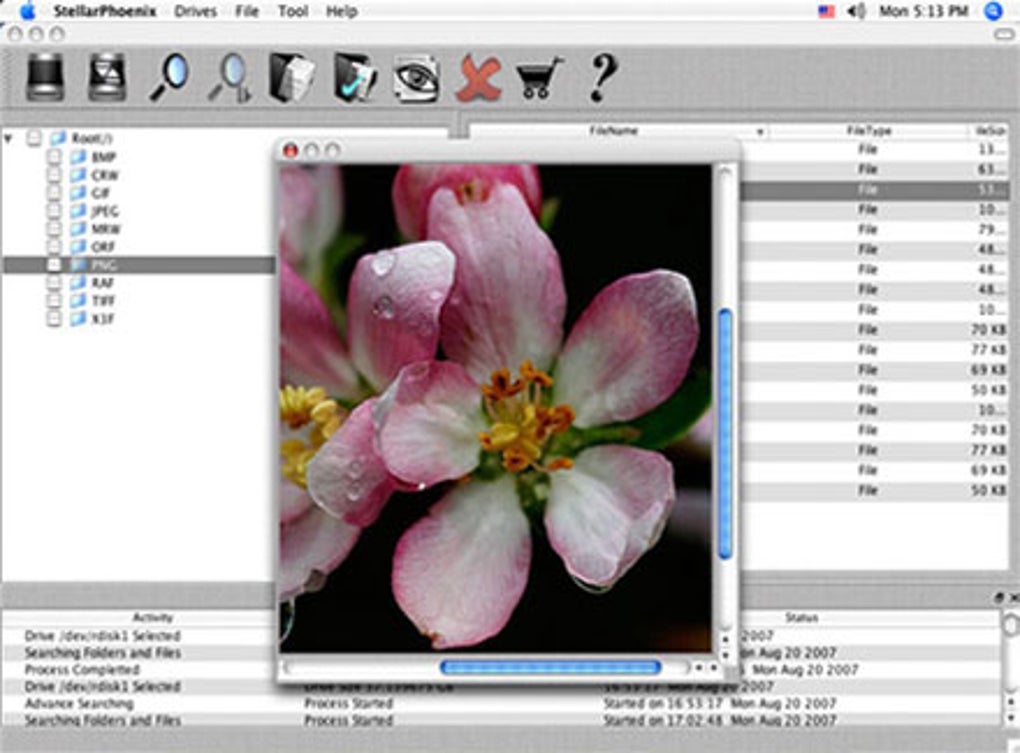Toggle the PNG folder checkbox

[x=54, y=265]
